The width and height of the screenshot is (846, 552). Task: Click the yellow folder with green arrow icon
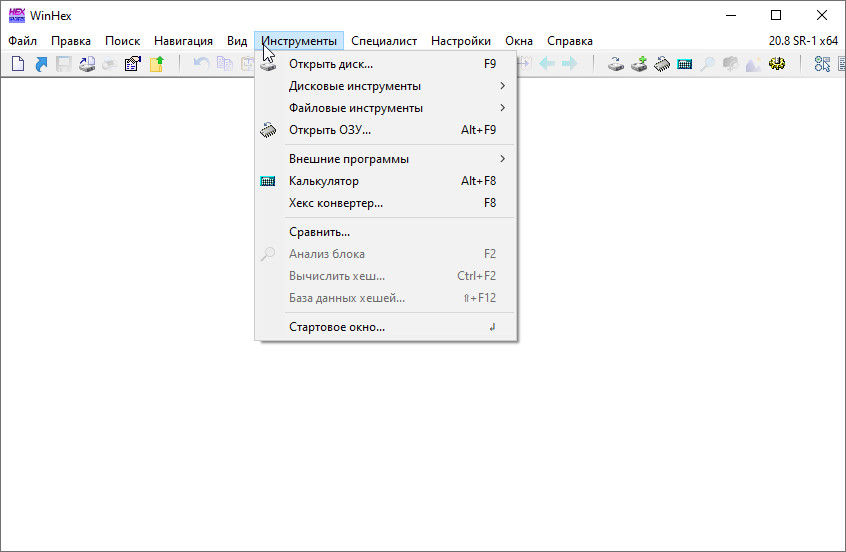point(156,64)
